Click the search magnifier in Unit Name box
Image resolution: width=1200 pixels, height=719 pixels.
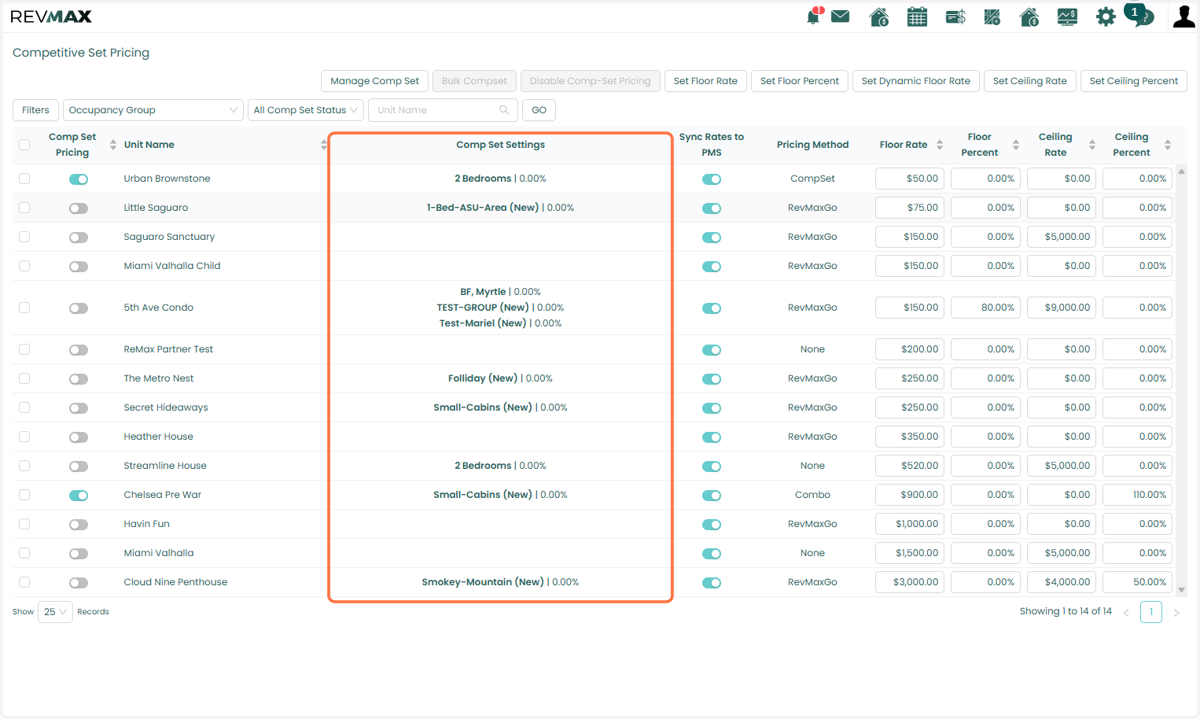[x=504, y=110]
